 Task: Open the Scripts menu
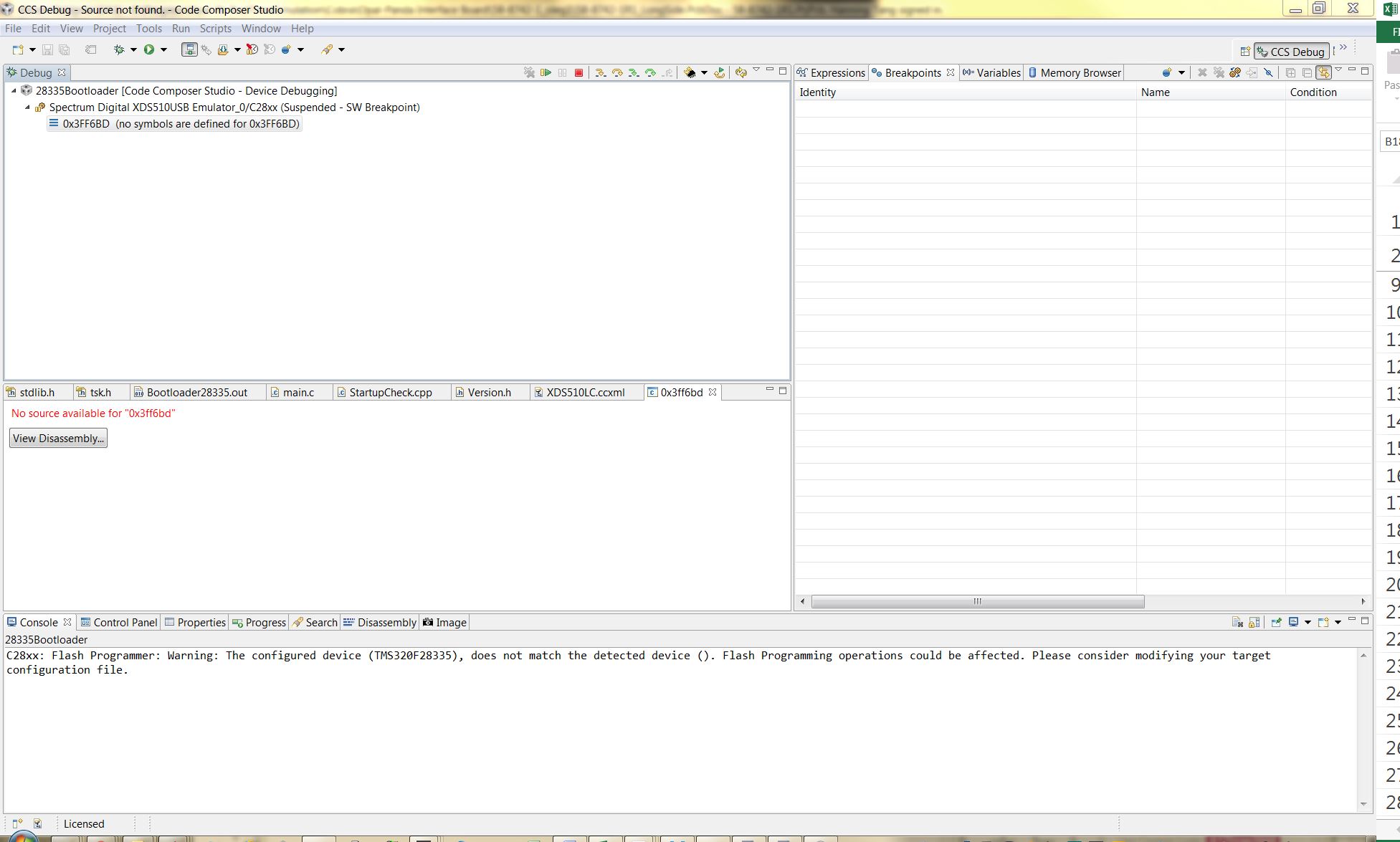point(215,29)
